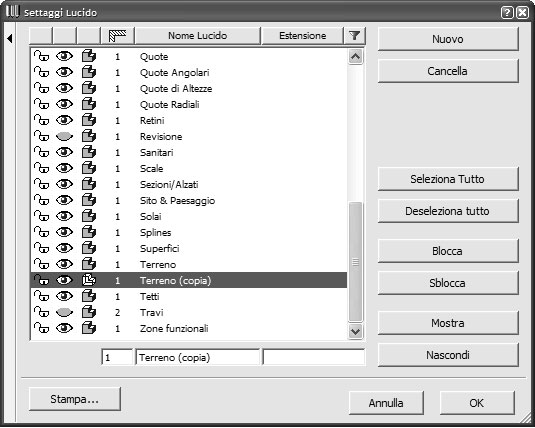Screen dimensions: 535x428
Task: Click the layer list scrollbar thumb
Action: pyautogui.click(x=355, y=262)
